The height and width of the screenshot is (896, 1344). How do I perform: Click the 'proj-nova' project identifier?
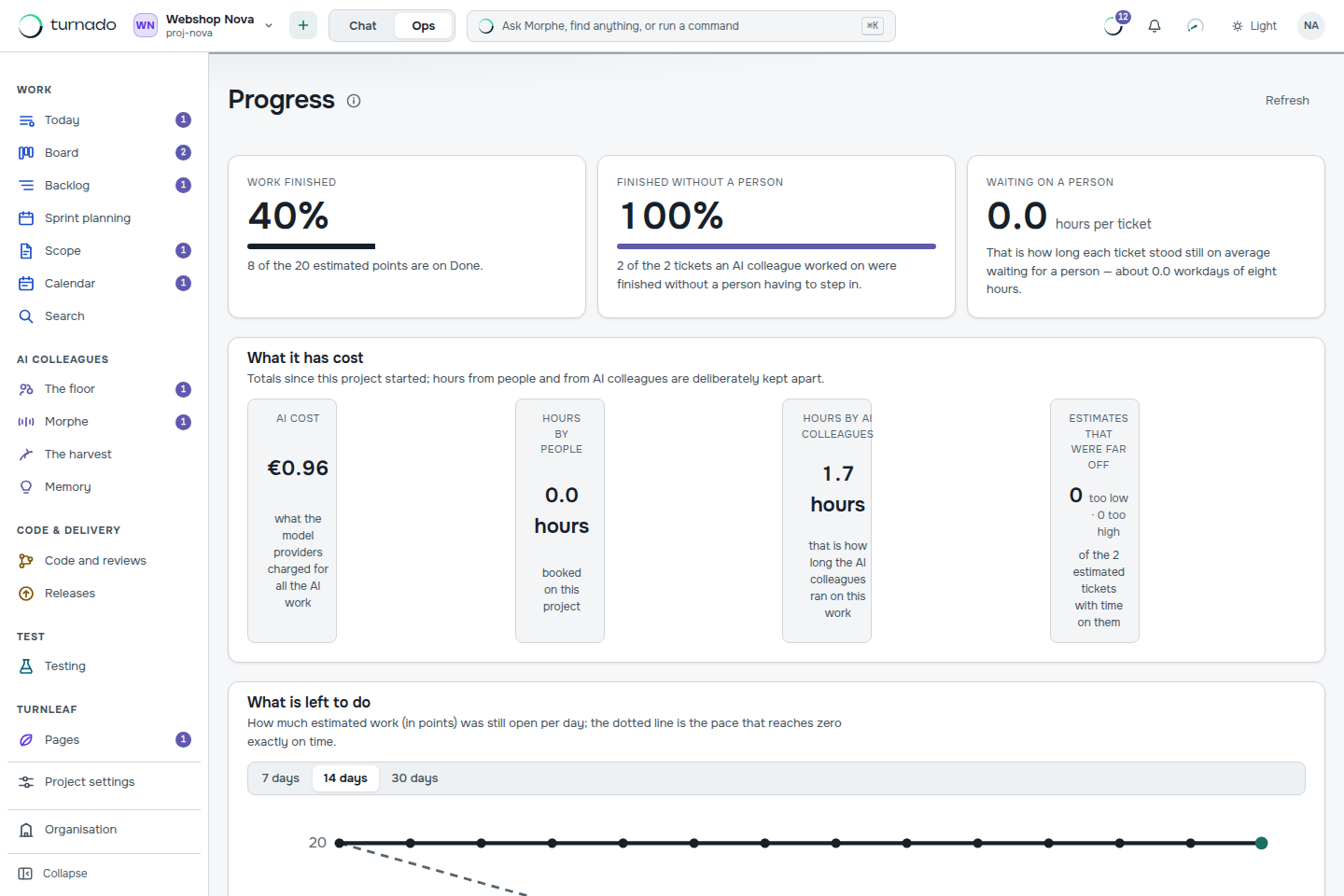click(189, 34)
